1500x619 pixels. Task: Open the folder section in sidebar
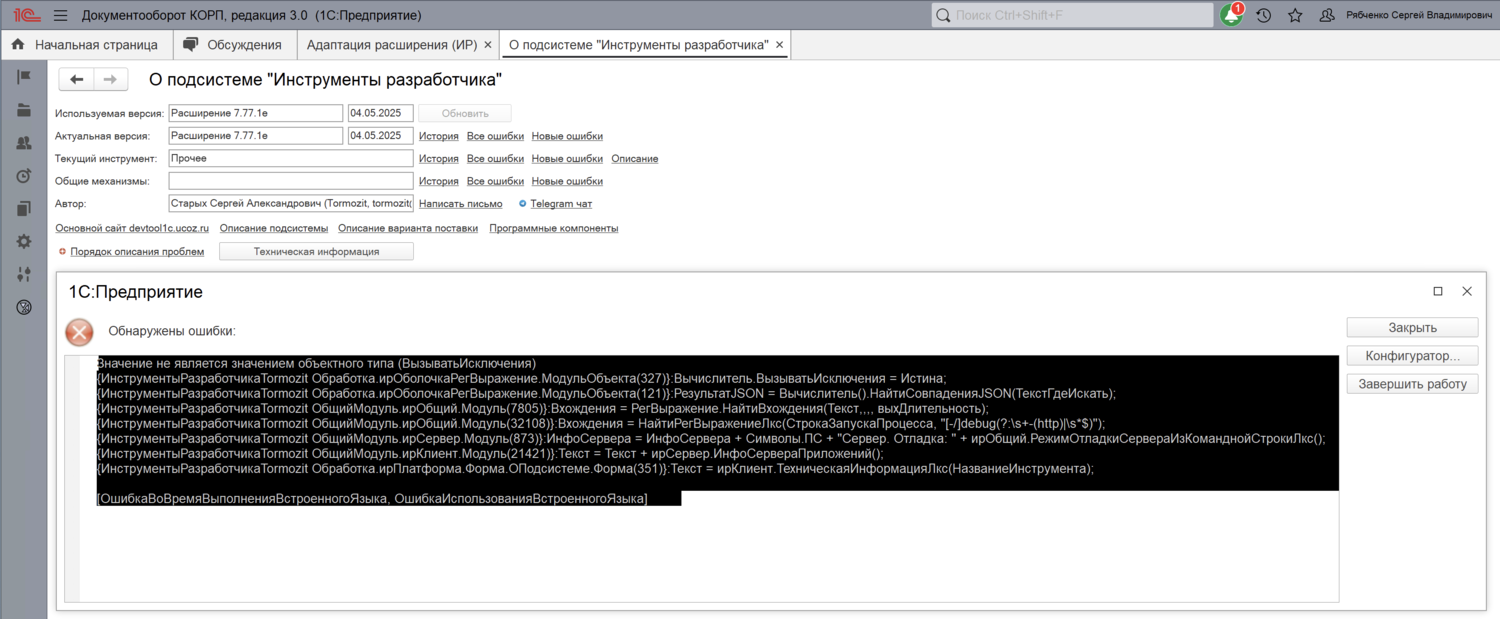coord(24,110)
